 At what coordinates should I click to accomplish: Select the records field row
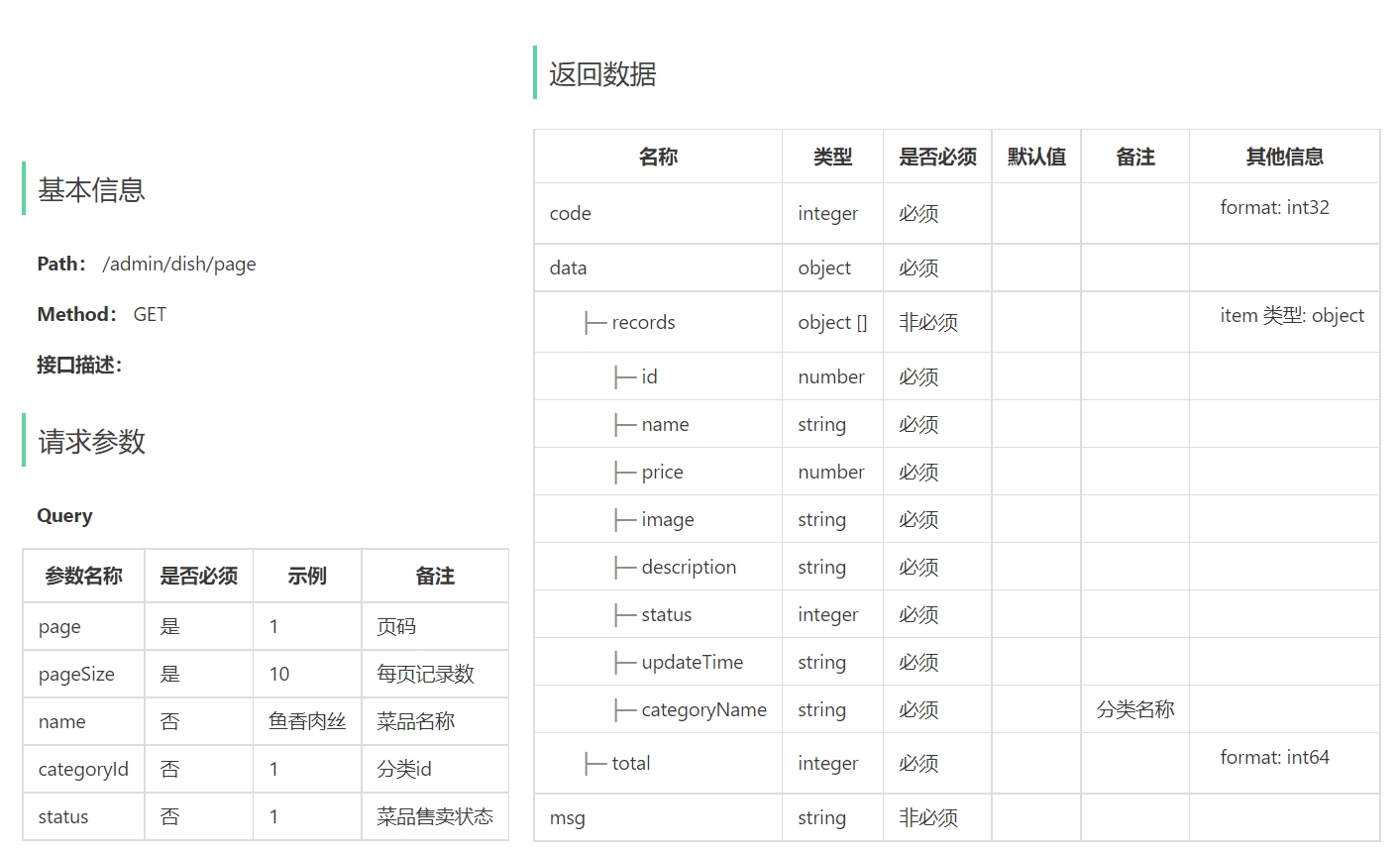pos(956,322)
